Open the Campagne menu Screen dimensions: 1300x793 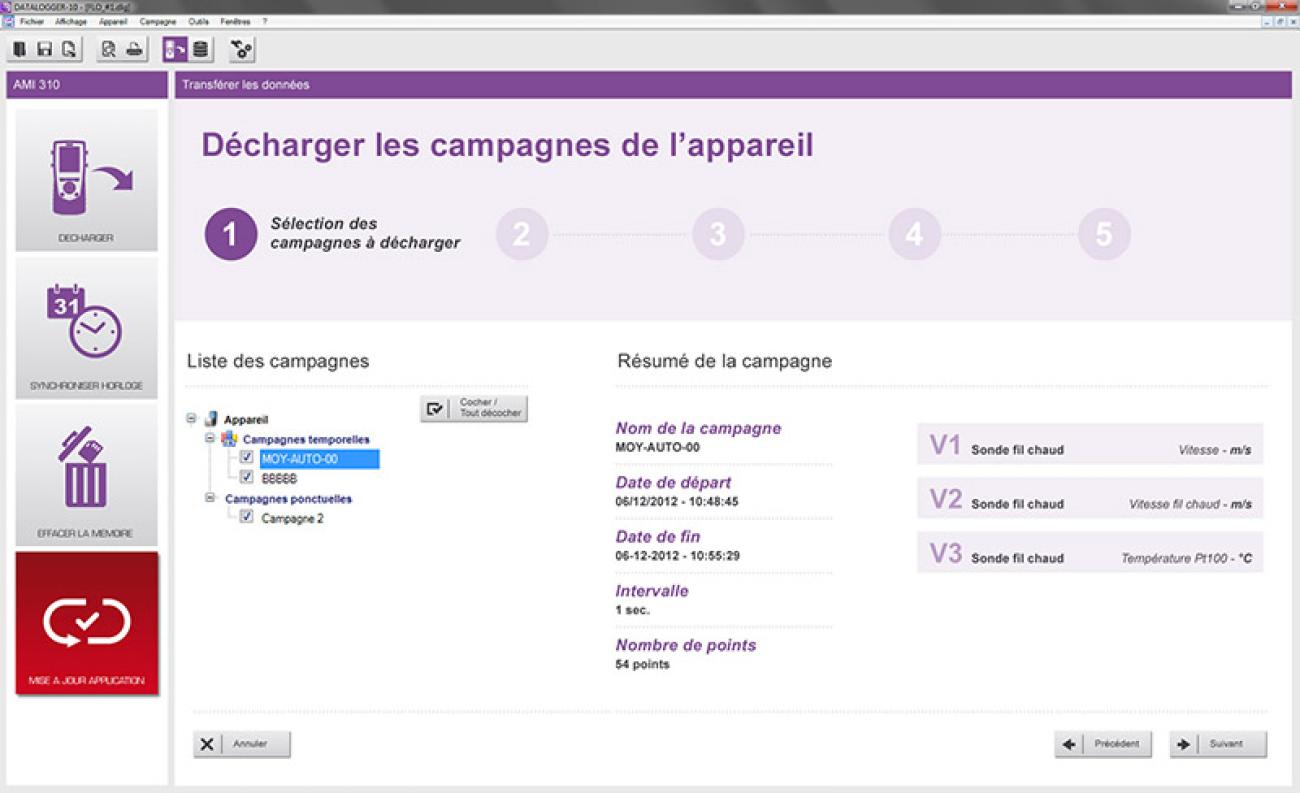point(157,21)
